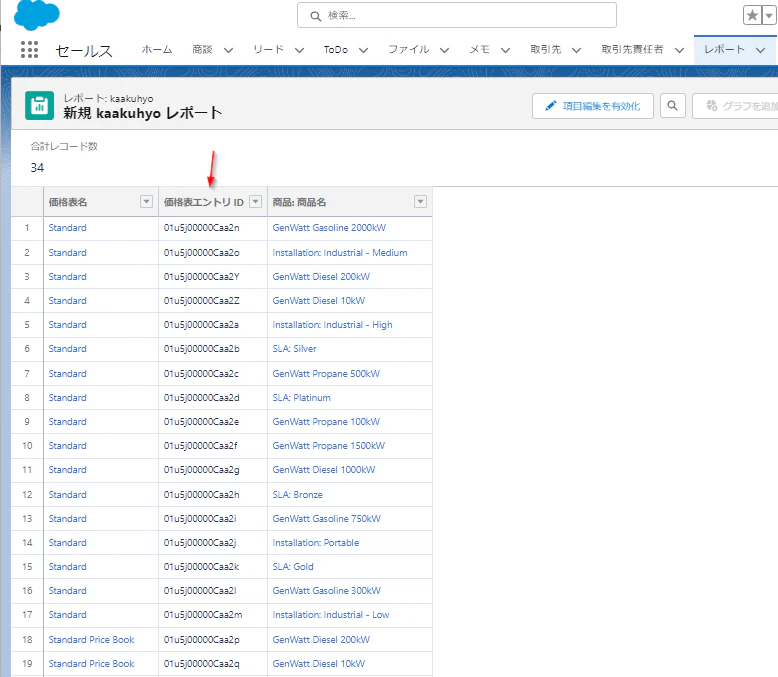778x677 pixels.
Task: Click the 価格表名 column header
Action: click(68, 202)
